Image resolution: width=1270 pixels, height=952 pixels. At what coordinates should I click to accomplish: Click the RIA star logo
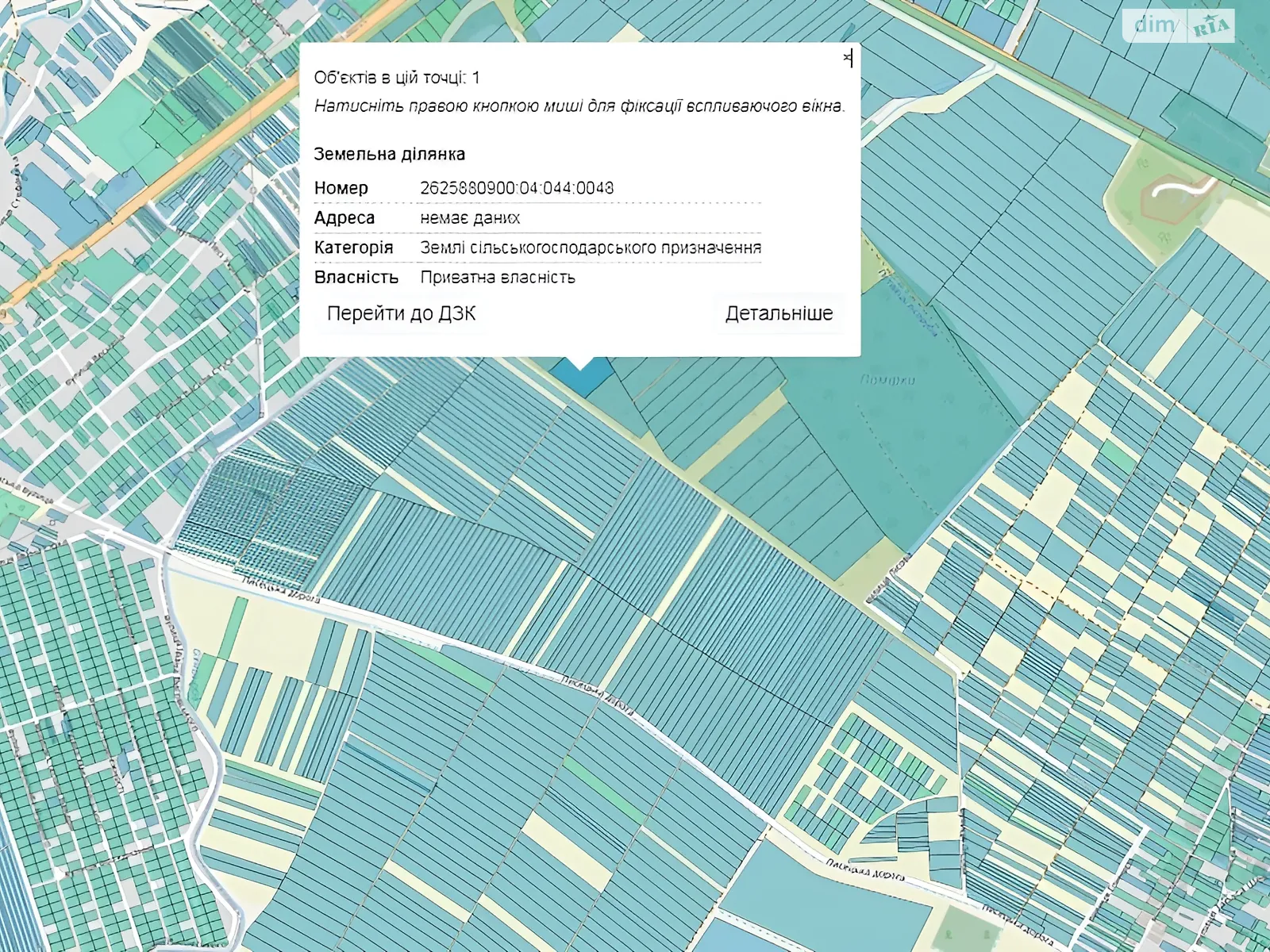pos(1210,27)
